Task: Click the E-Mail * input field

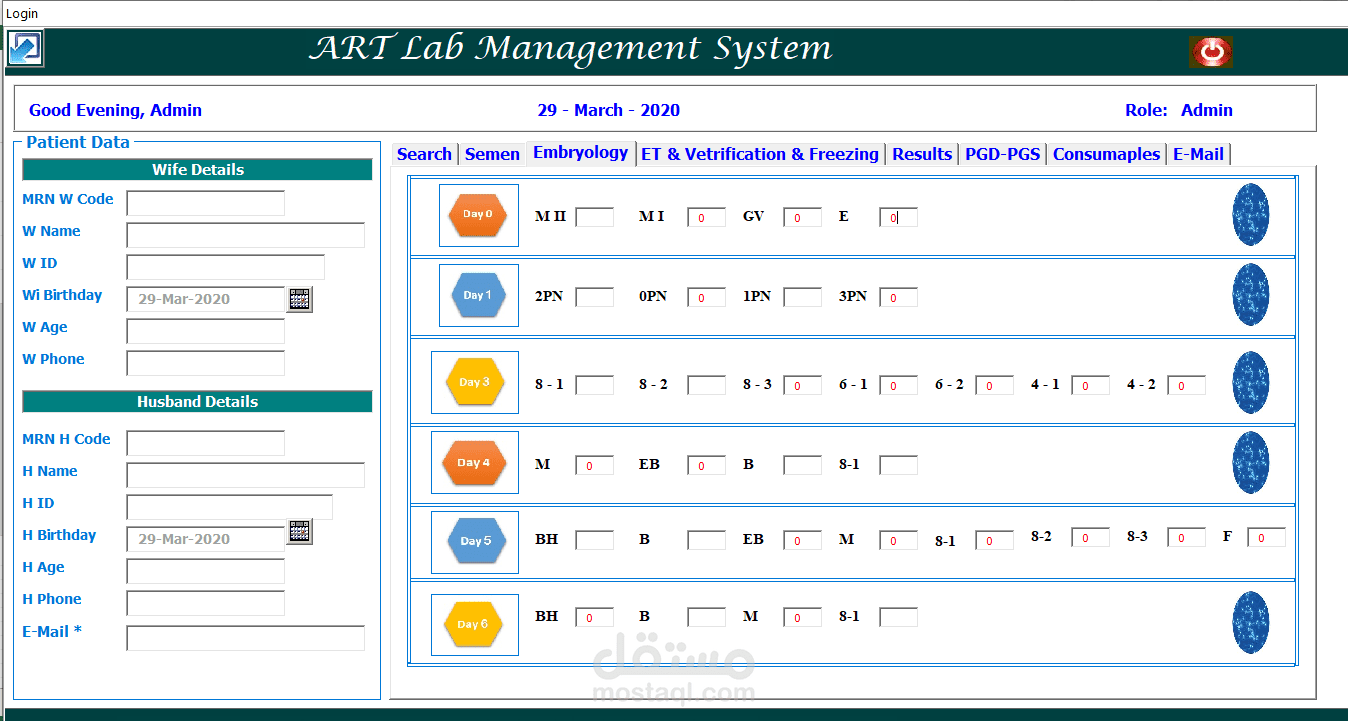Action: [x=246, y=638]
